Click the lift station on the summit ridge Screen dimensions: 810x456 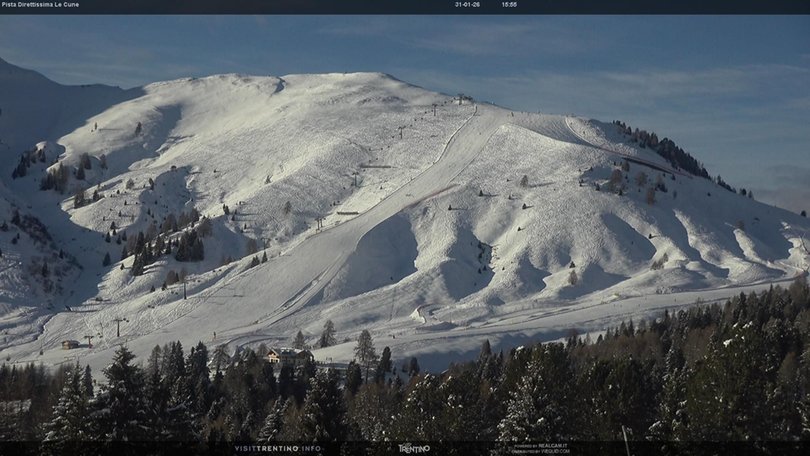[x=463, y=99]
